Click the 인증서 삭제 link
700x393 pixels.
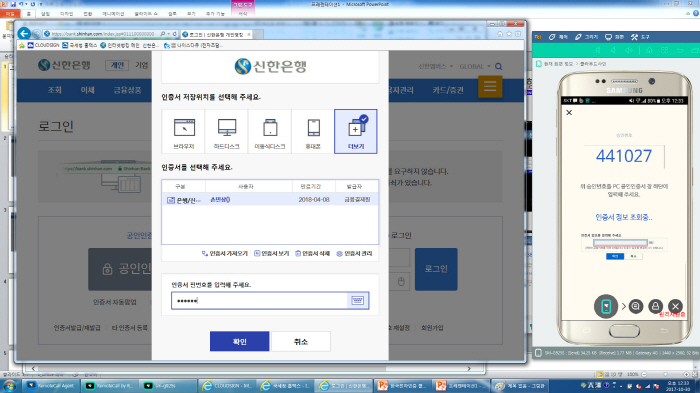312,253
